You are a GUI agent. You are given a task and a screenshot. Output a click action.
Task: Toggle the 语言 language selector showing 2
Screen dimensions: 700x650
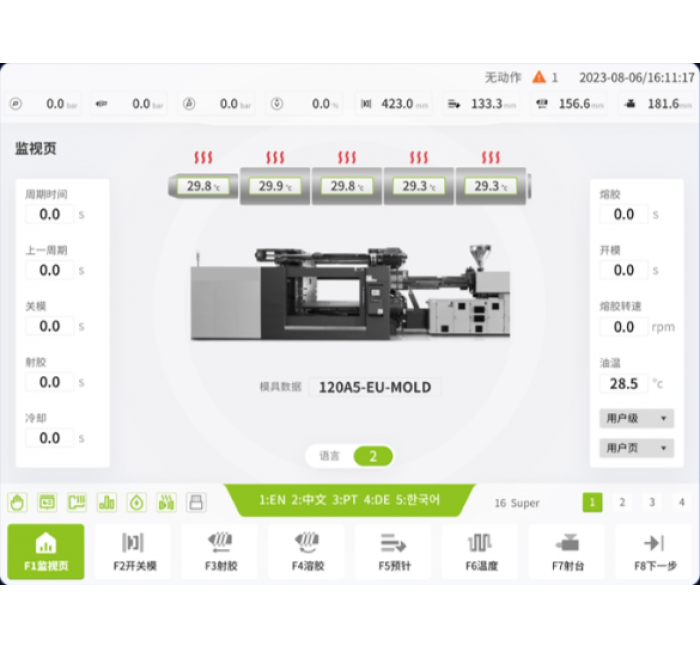[x=372, y=456]
